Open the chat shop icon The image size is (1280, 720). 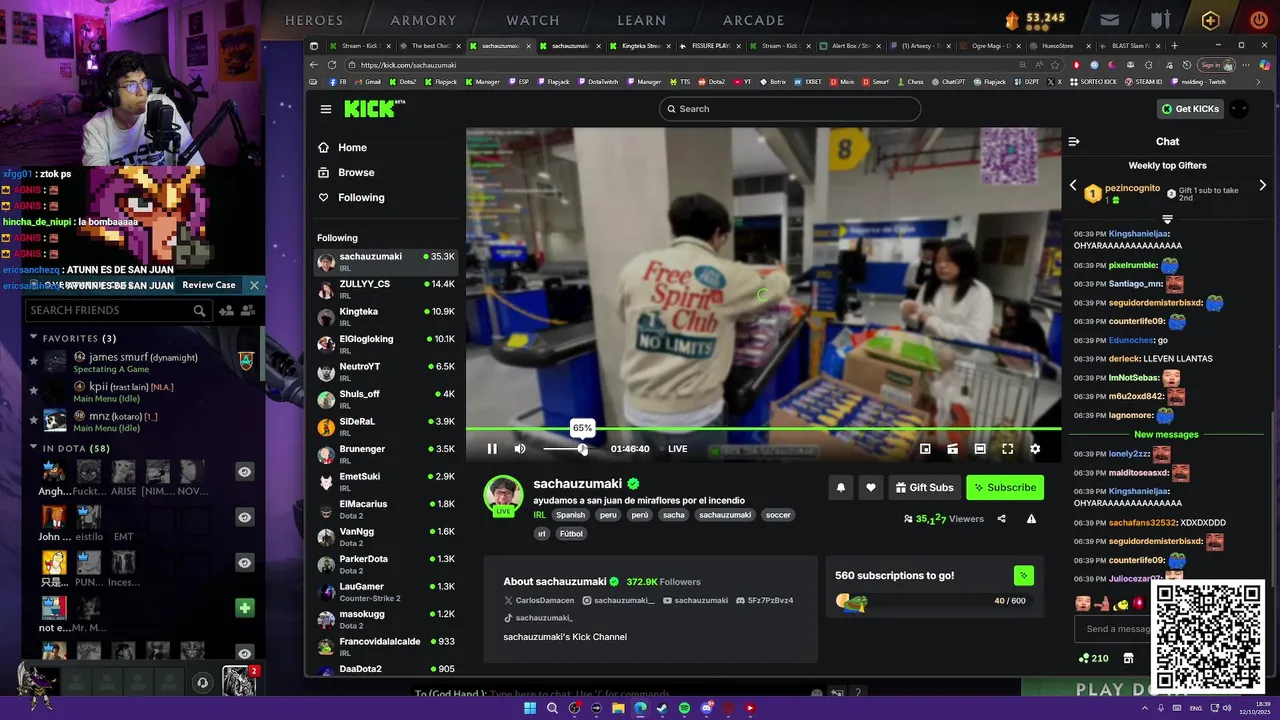(1129, 658)
